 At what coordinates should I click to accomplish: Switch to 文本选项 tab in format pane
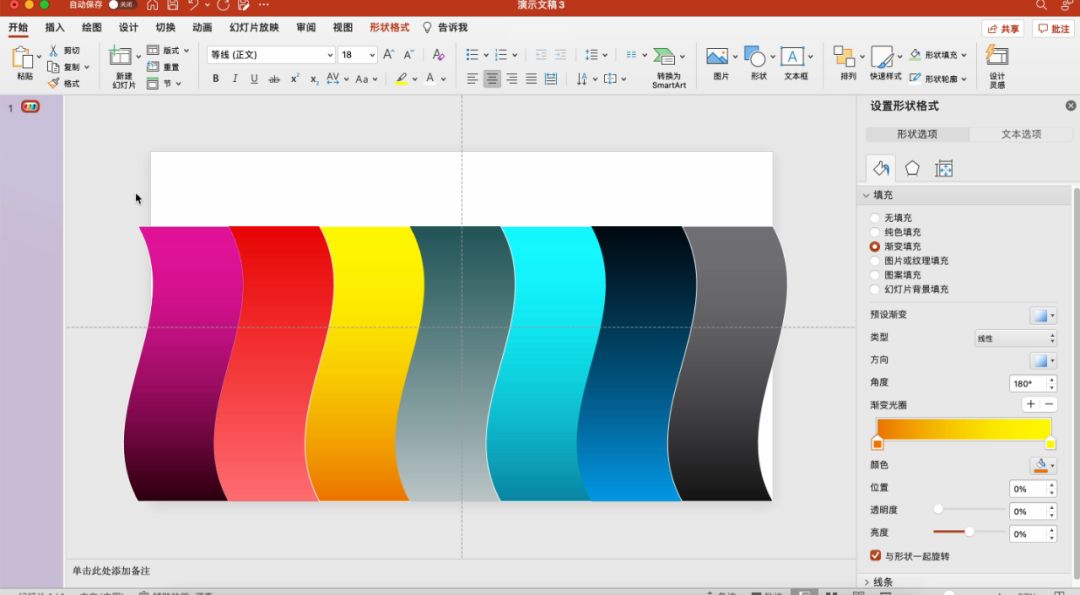click(1021, 134)
